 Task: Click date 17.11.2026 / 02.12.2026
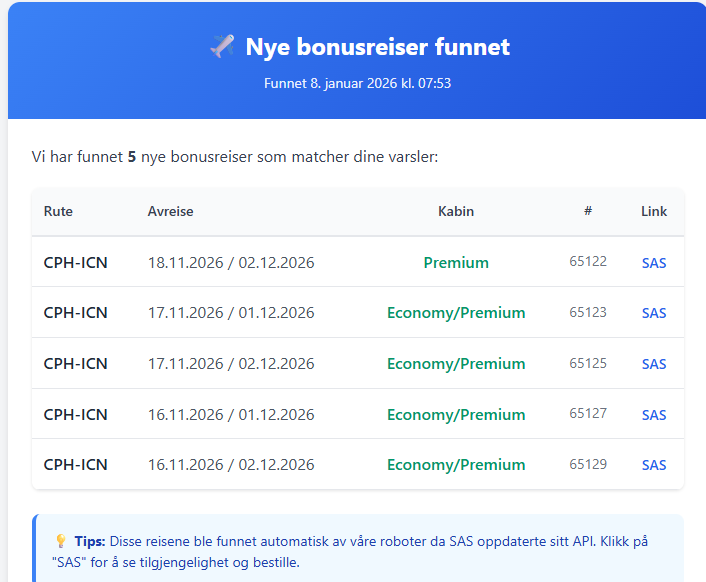pos(231,364)
